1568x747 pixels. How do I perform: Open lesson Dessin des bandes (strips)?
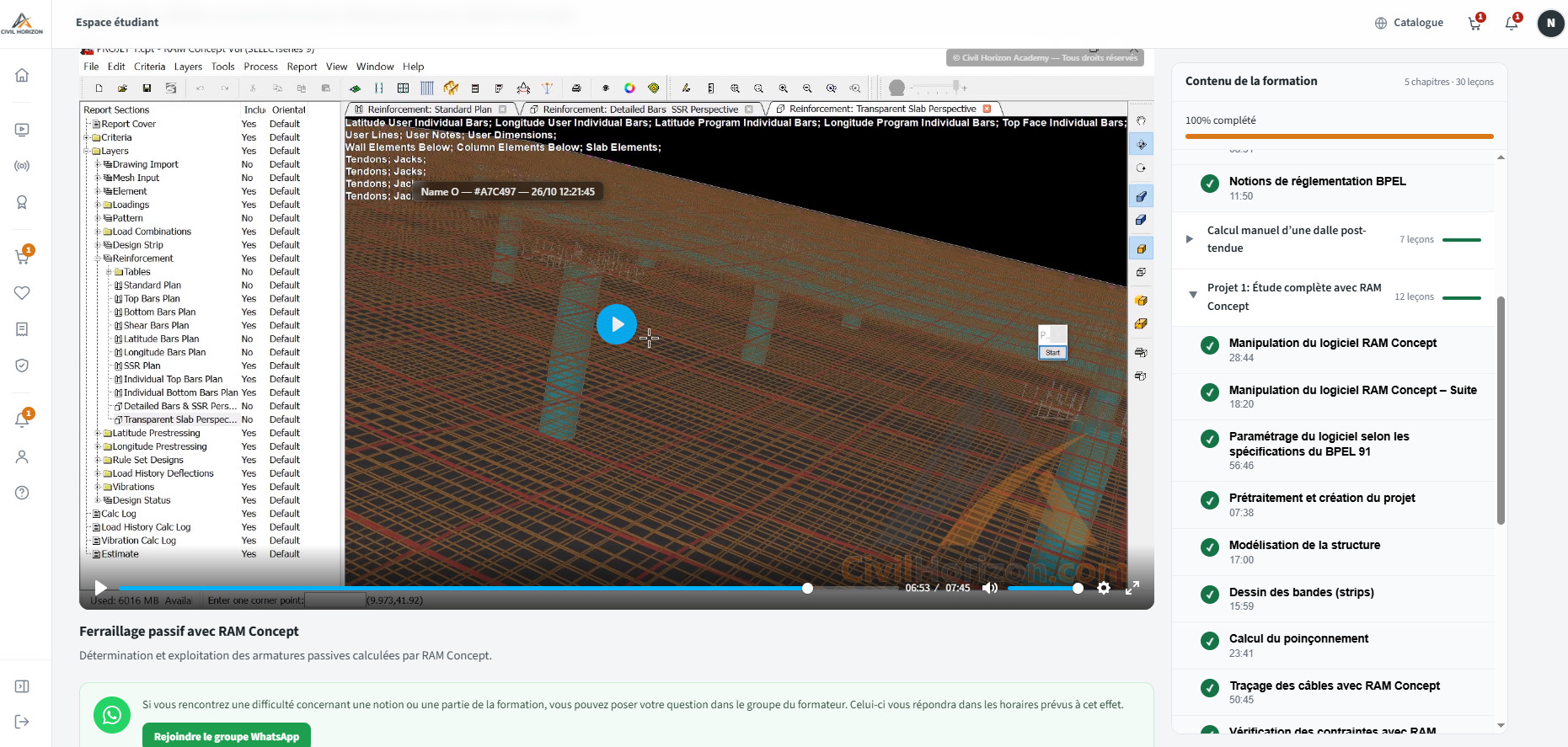[1333, 599]
